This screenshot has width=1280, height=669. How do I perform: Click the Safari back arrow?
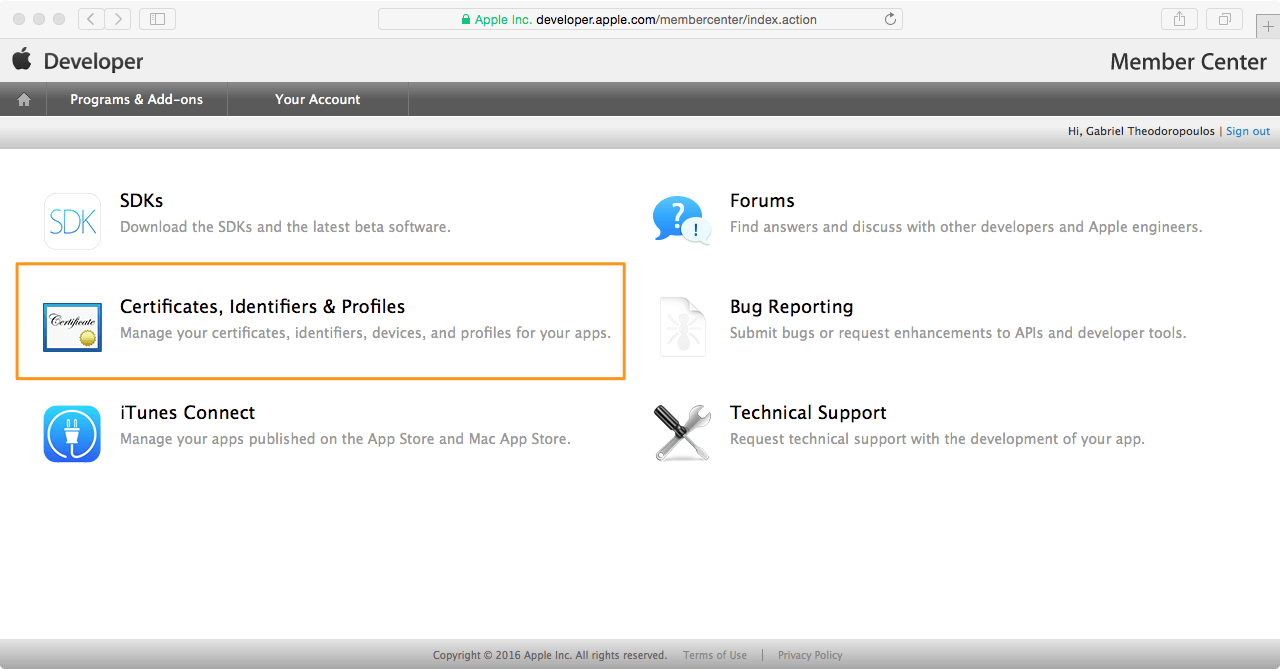(91, 19)
